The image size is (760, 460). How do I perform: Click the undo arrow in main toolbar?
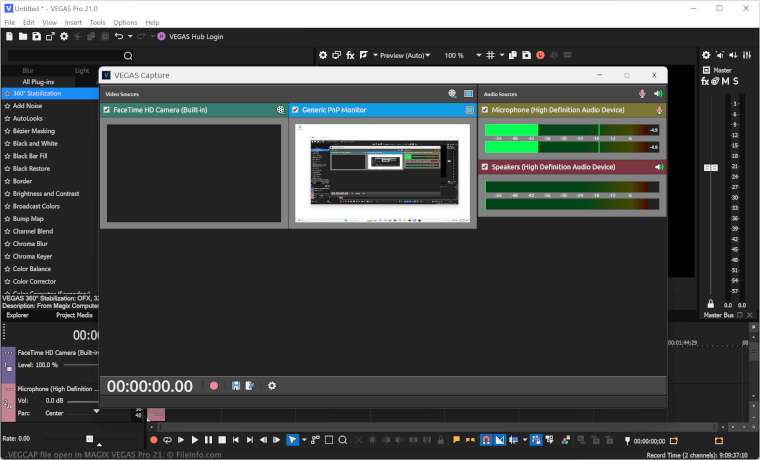click(x=119, y=36)
